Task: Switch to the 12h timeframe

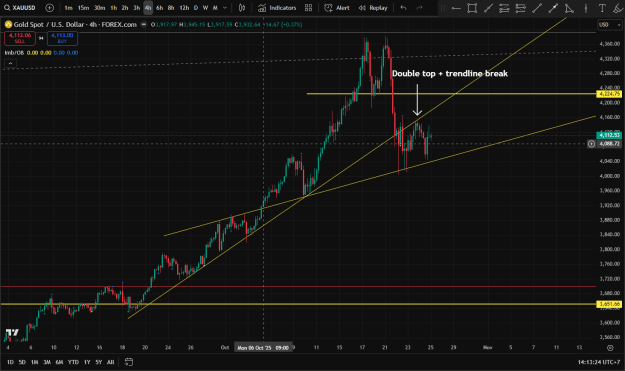Action: 184,8
